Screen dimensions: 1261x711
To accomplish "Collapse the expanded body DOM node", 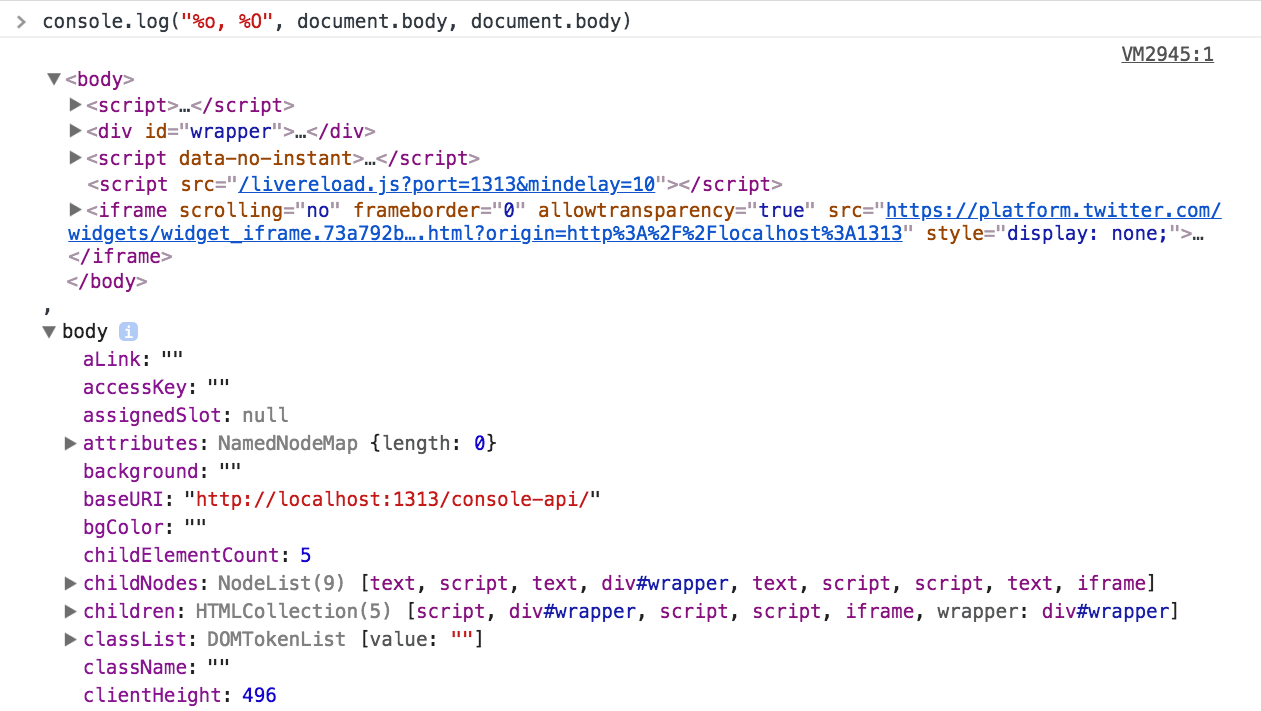I will (x=53, y=78).
